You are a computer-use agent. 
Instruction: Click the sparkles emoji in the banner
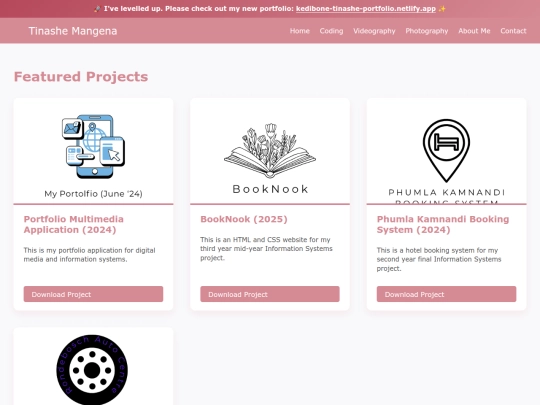pos(442,9)
